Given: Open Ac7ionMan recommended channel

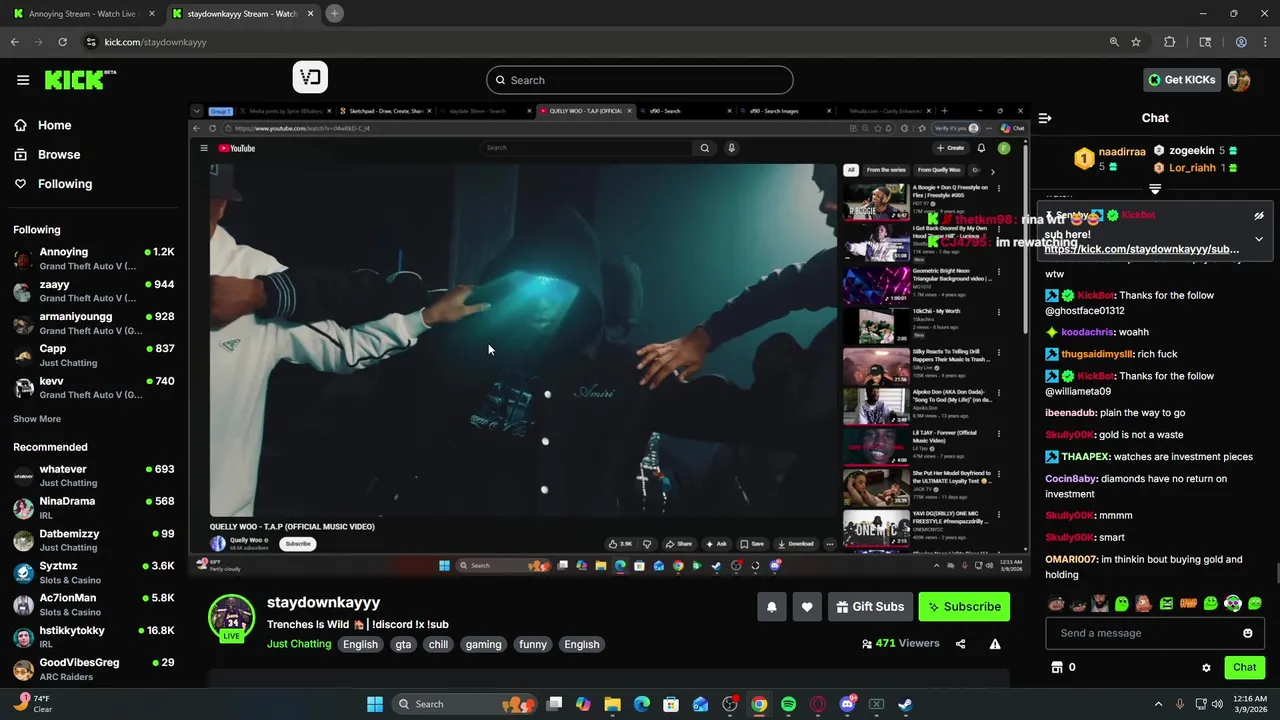Looking at the screenshot, I should 93,605.
